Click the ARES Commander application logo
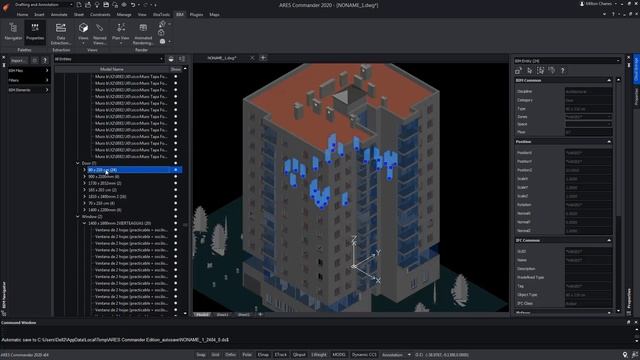The image size is (640, 360). (6, 7)
